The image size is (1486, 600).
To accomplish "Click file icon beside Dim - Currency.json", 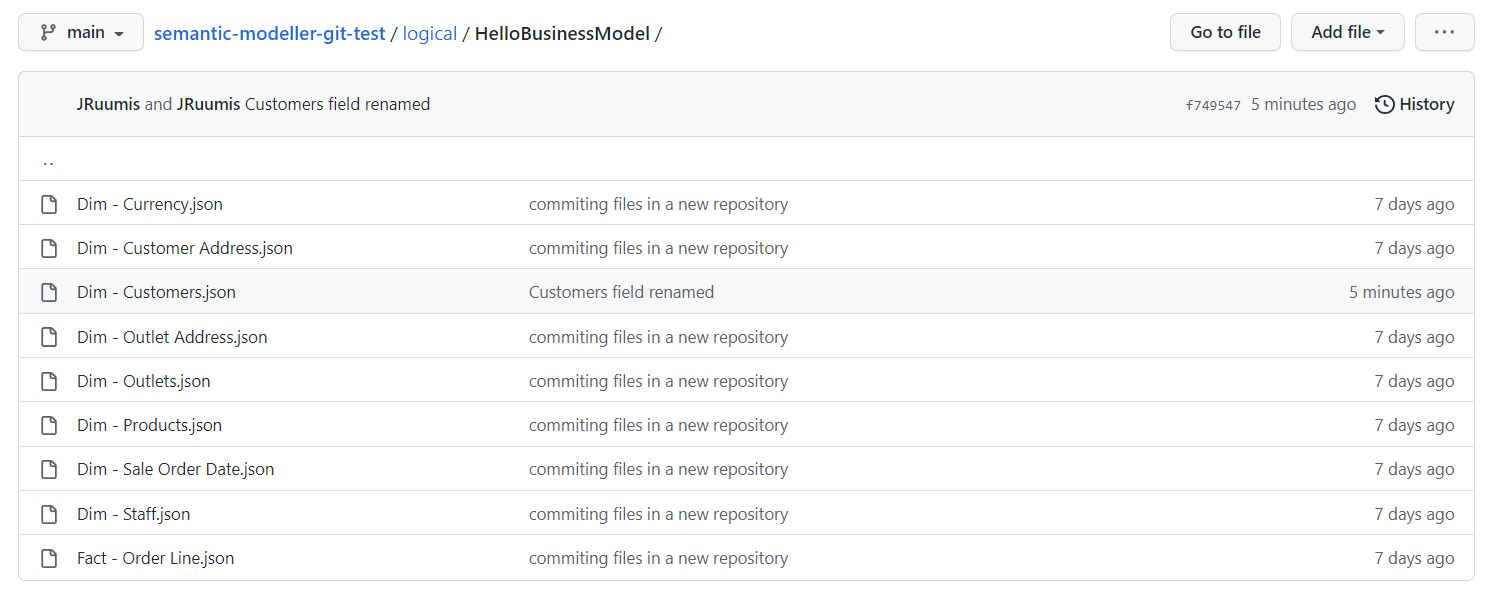I will tap(48, 204).
